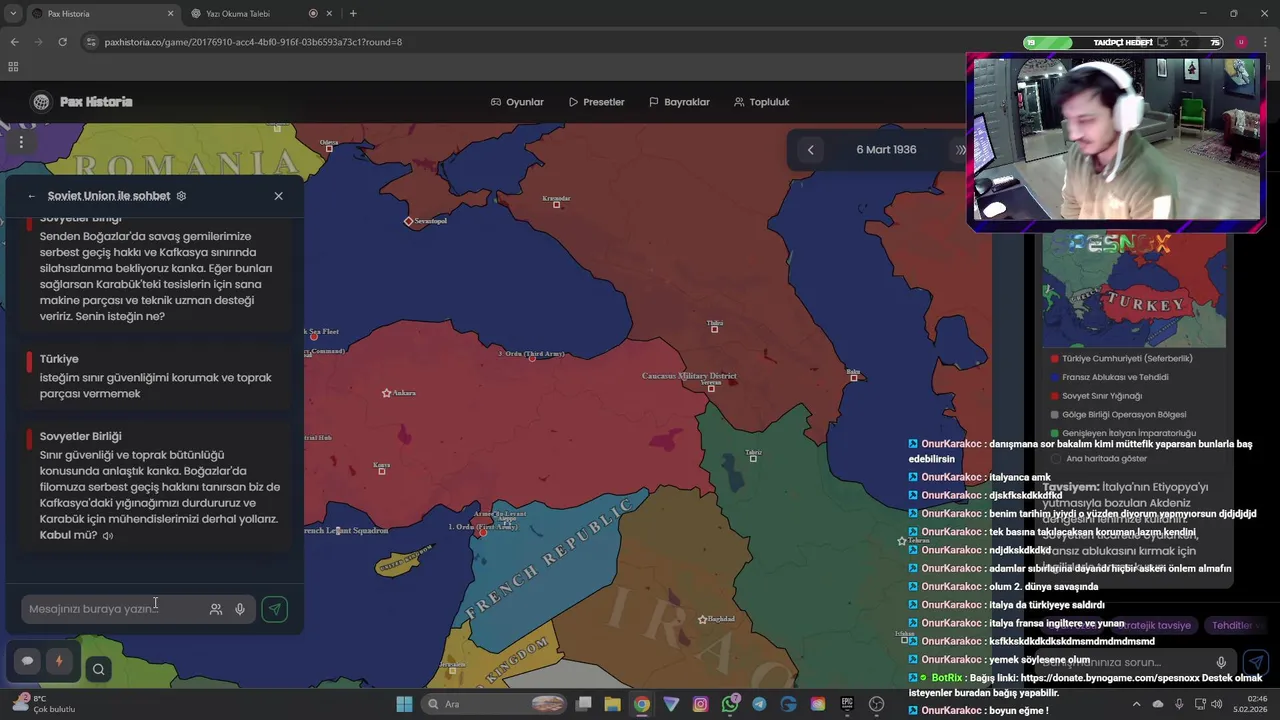Reload the page
Viewport: 1280px width, 720px height.
(62, 42)
